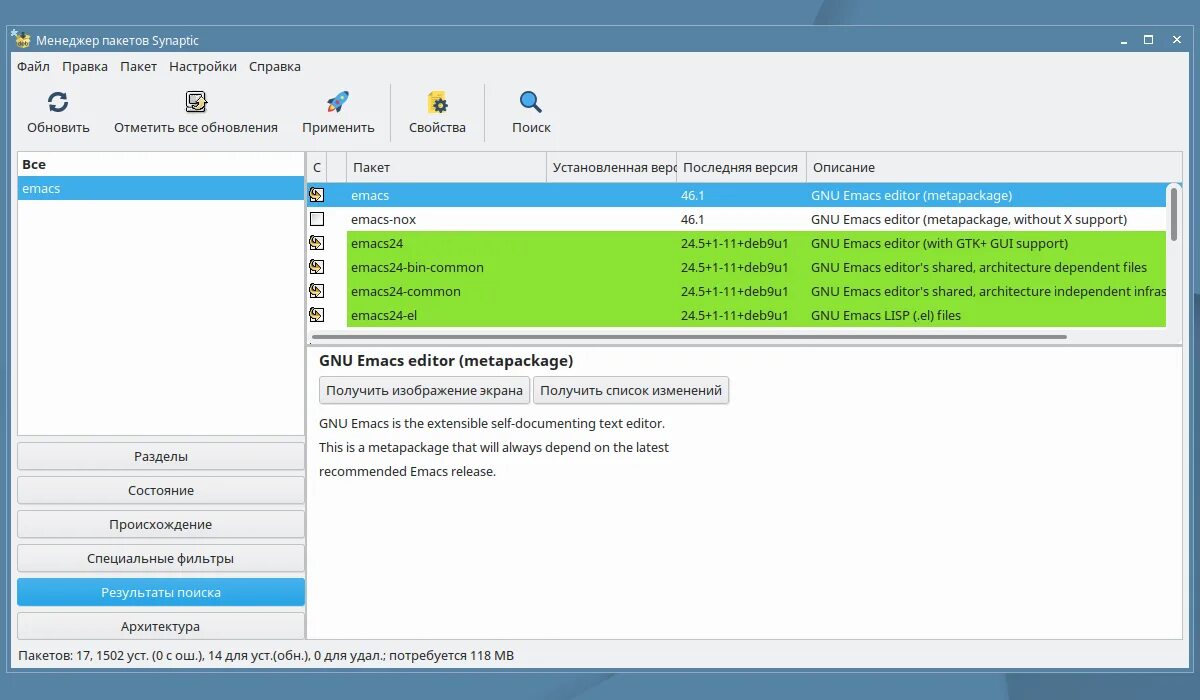This screenshot has width=1200, height=700.
Task: Switch to Разделы filter view
Action: coord(161,456)
